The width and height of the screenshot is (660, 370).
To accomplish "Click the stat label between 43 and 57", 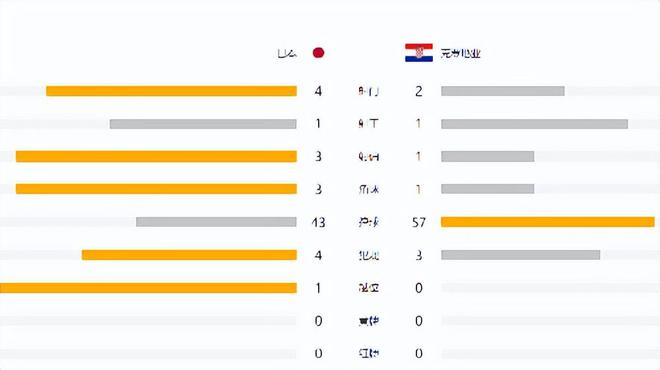I will tap(369, 222).
